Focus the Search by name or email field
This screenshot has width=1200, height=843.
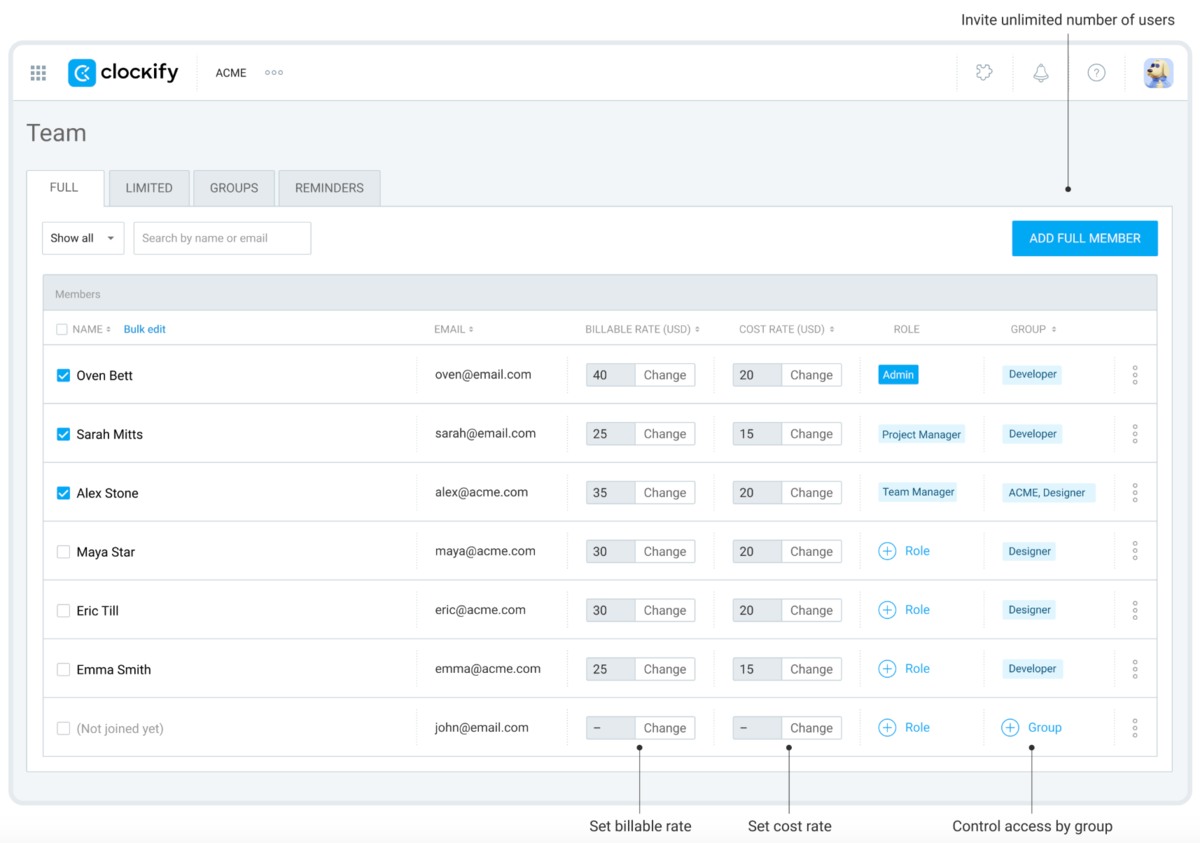[x=222, y=238]
